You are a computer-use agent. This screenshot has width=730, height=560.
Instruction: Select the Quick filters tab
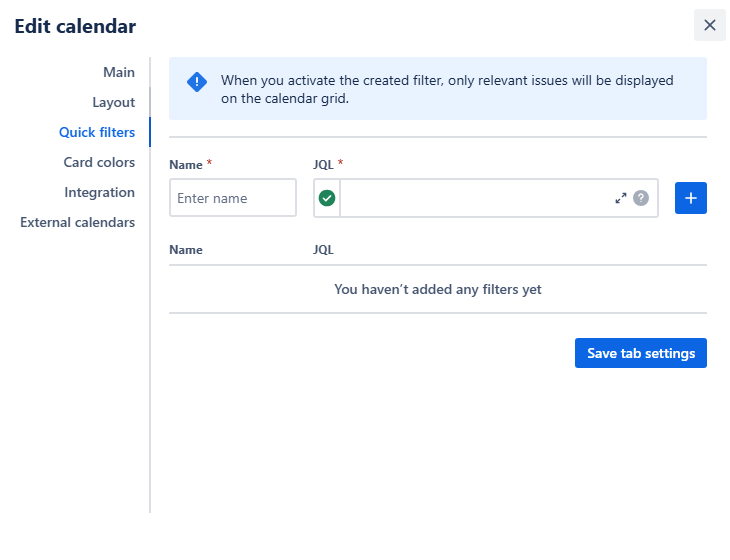click(97, 132)
